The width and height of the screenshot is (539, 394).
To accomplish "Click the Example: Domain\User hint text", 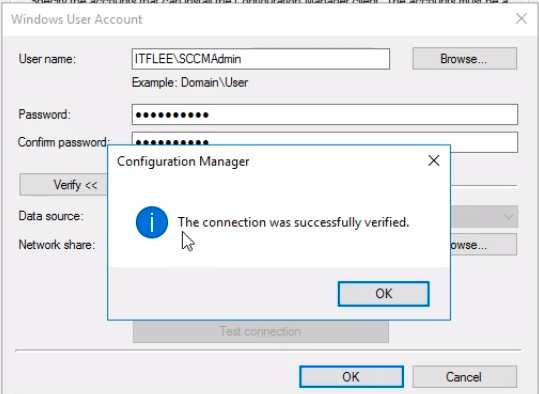I will click(x=190, y=83).
